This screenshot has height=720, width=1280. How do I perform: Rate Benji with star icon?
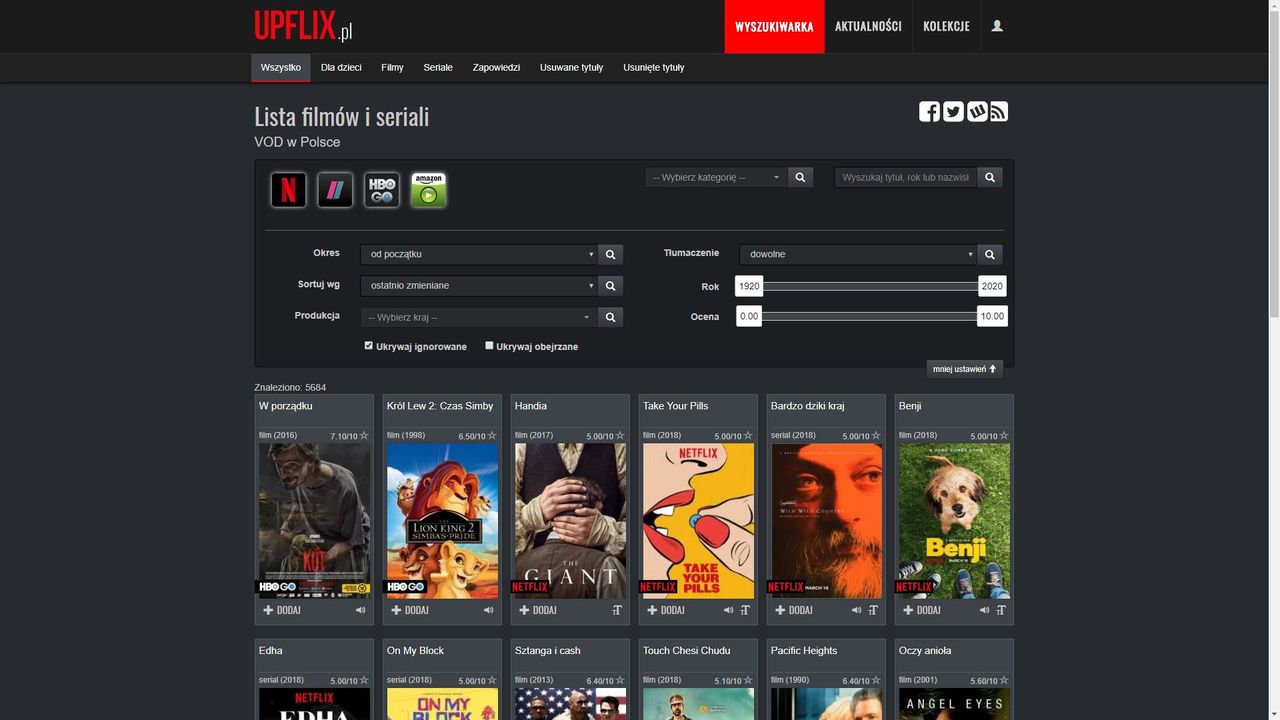(1004, 436)
